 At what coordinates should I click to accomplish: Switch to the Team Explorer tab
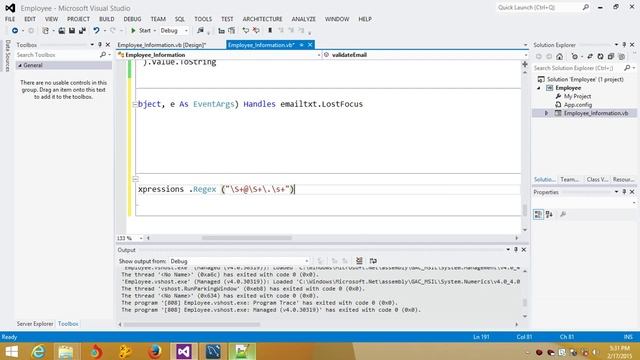(x=570, y=179)
